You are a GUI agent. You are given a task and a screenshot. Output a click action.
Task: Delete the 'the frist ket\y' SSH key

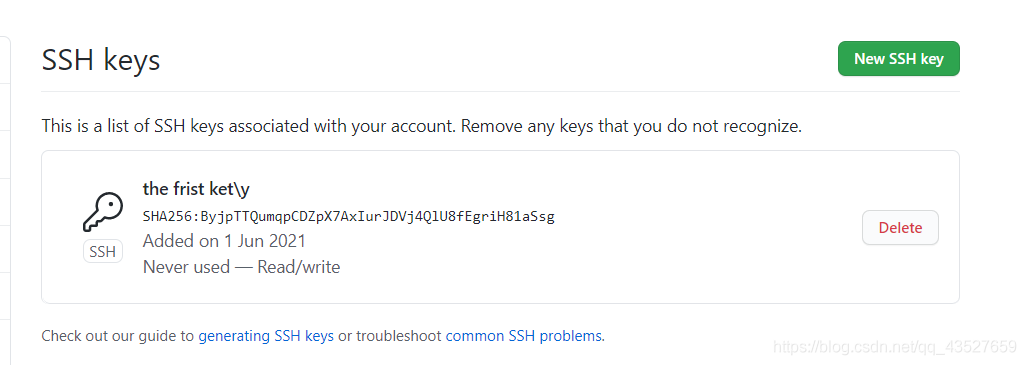coord(900,228)
